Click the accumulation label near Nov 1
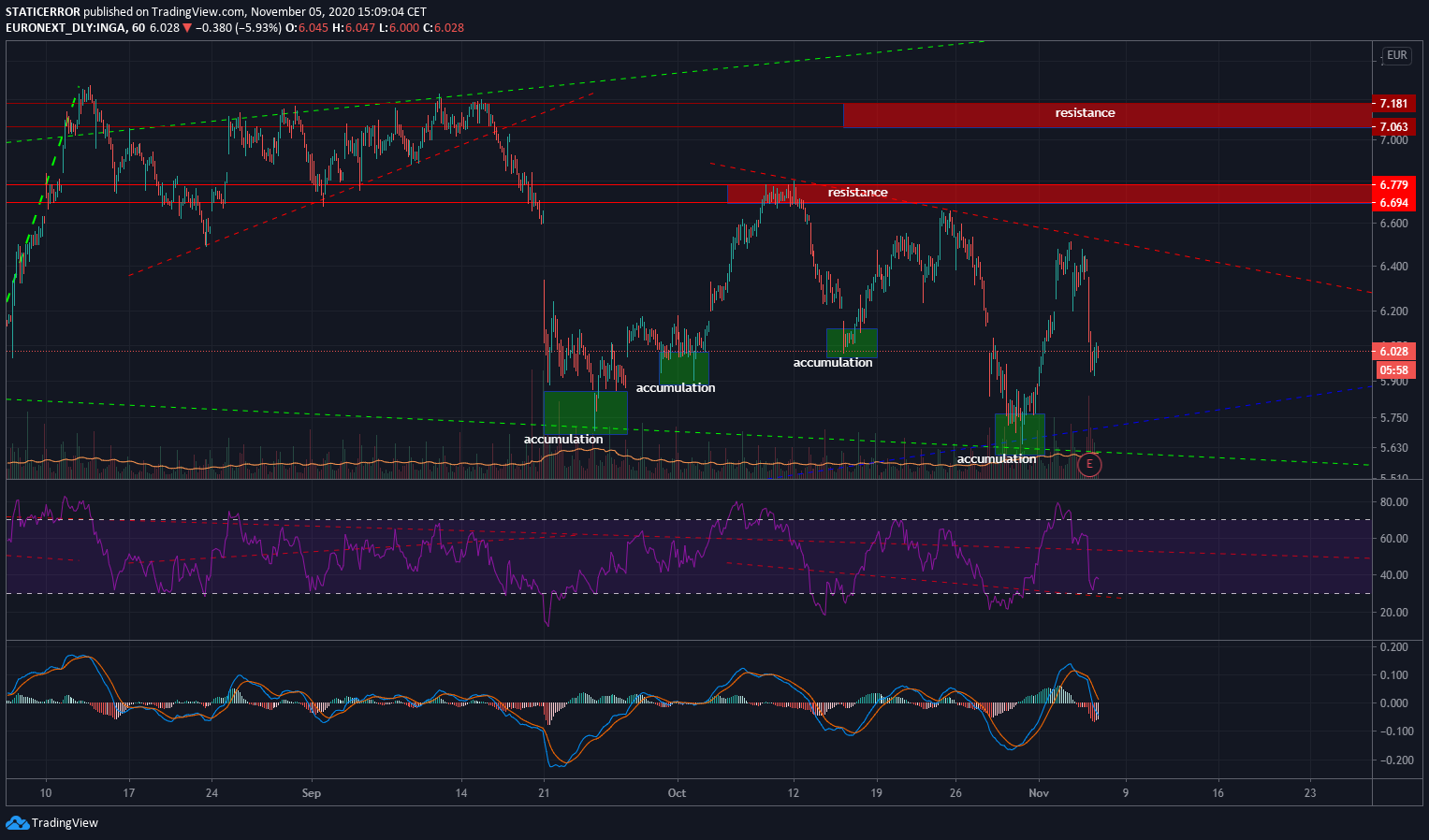1429x840 pixels. 997,459
